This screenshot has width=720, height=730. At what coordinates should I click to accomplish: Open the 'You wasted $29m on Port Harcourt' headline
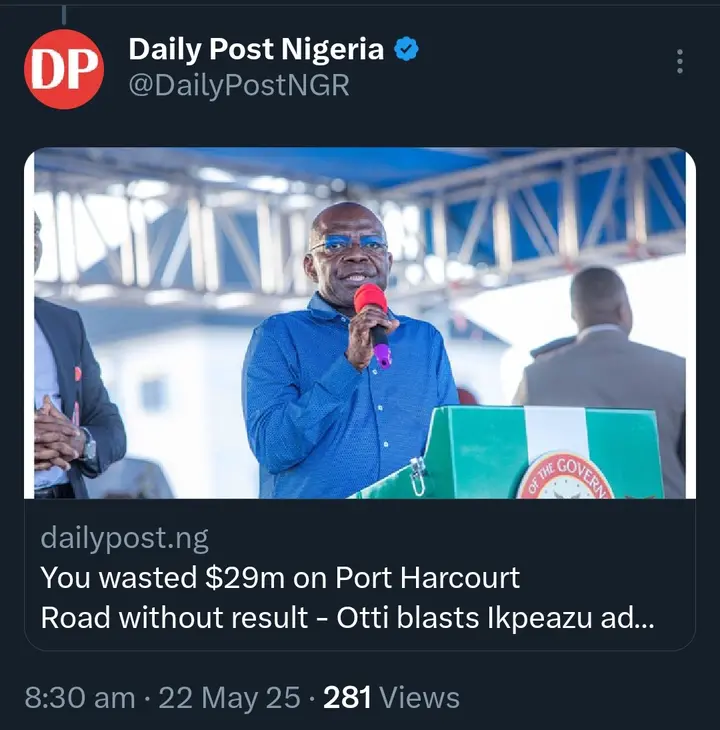coord(280,578)
